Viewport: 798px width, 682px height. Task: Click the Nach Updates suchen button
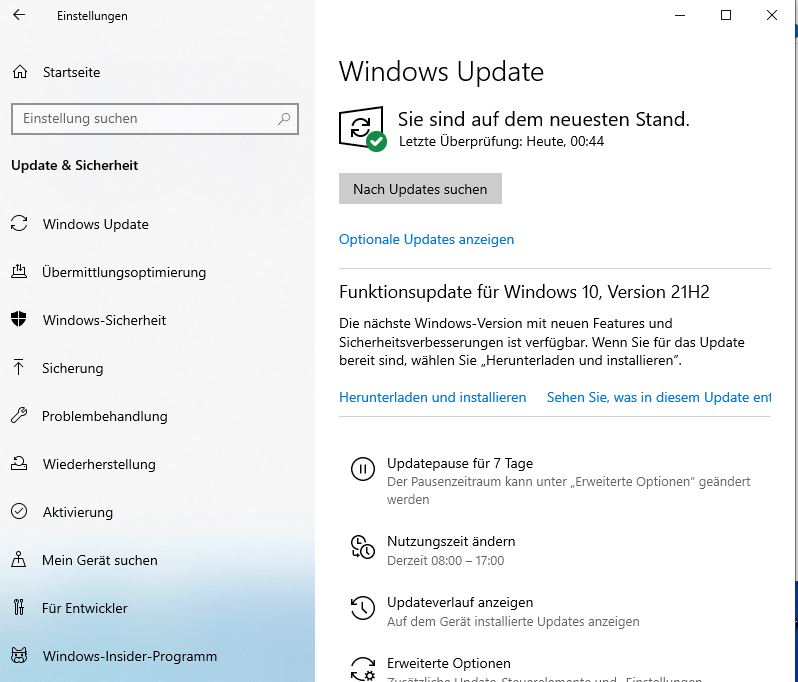coord(420,189)
